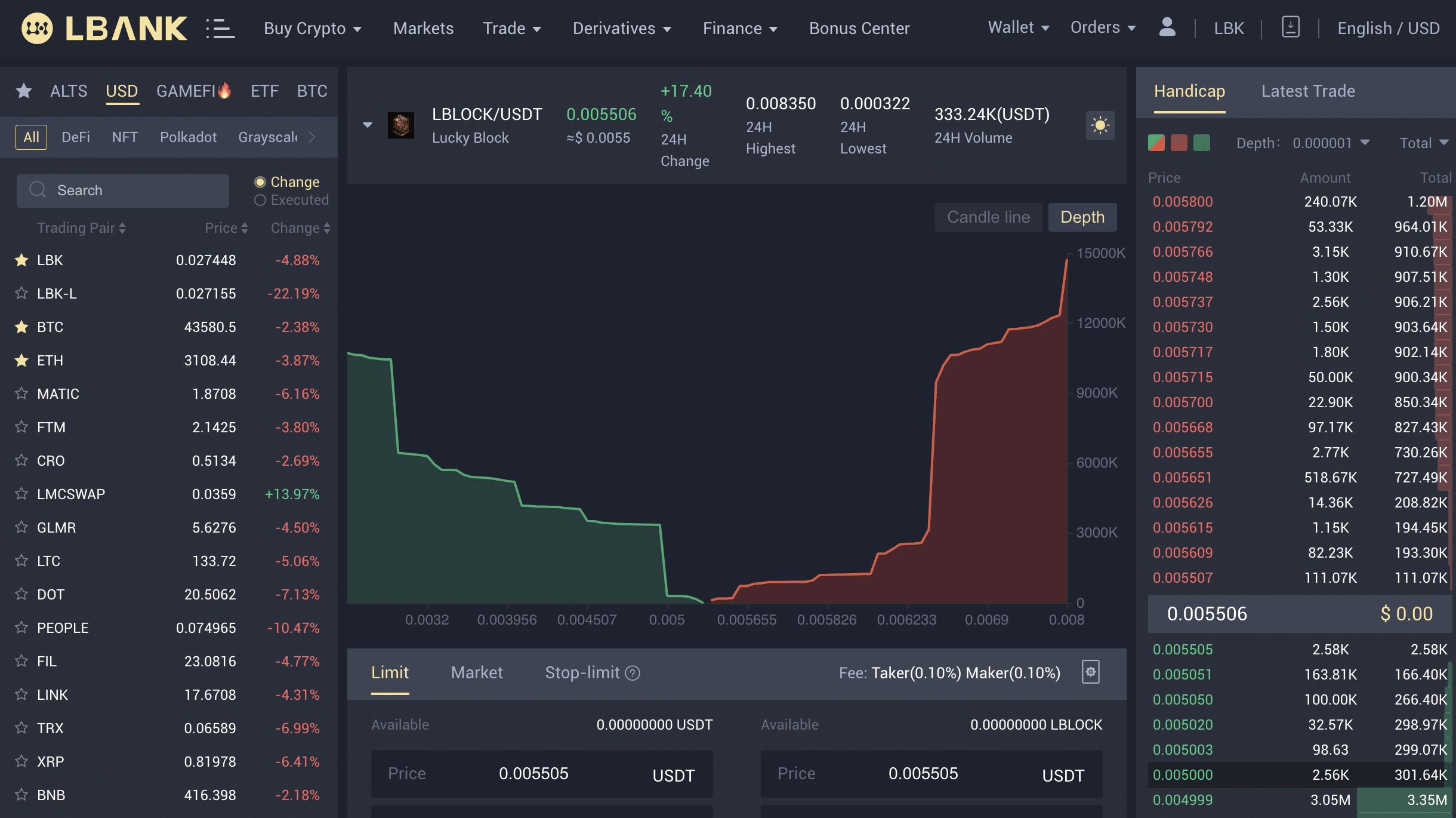Screen dimensions: 1456x818
Task: Switch to Latest Trade tab
Action: click(1308, 91)
